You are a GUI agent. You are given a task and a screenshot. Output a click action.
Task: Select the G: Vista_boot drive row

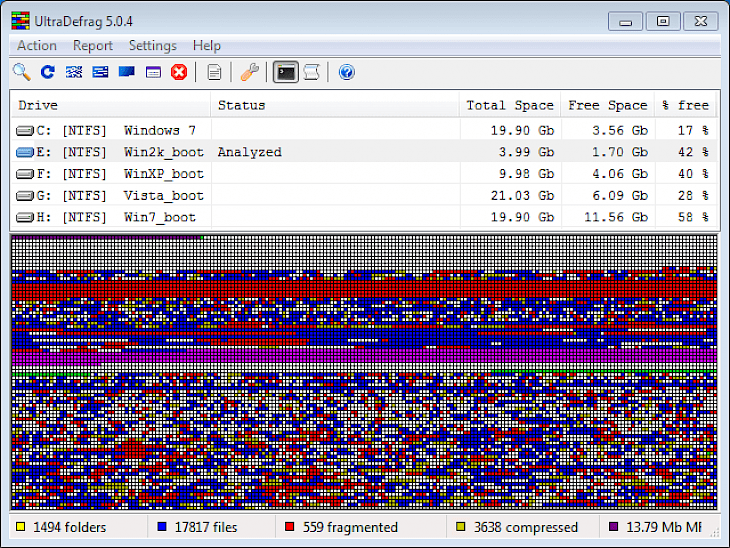(x=365, y=196)
